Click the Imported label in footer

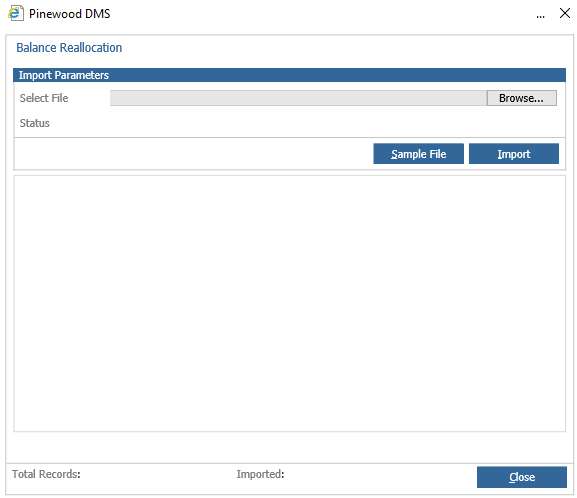pyautogui.click(x=261, y=474)
